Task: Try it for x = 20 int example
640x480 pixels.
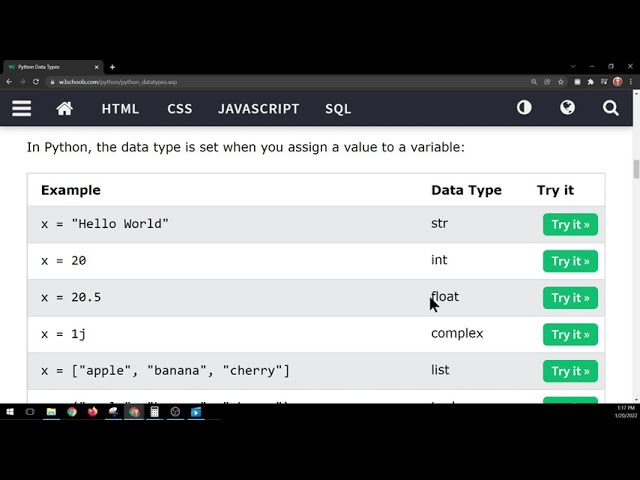Action: [570, 261]
